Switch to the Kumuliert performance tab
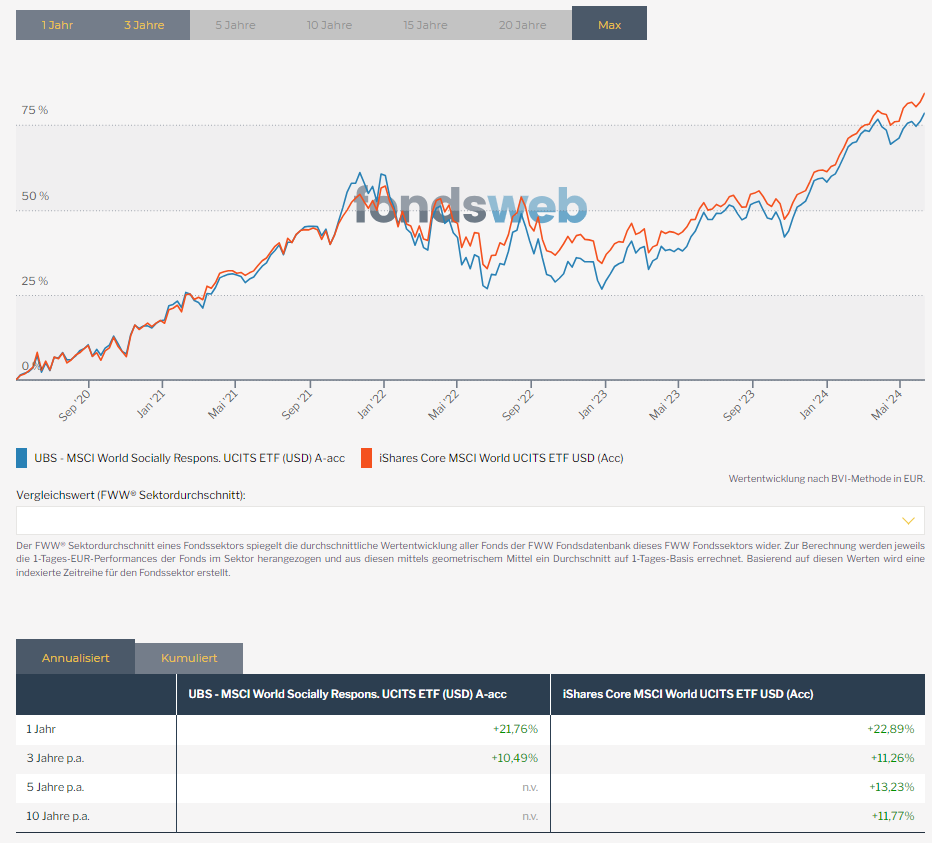 click(x=189, y=658)
